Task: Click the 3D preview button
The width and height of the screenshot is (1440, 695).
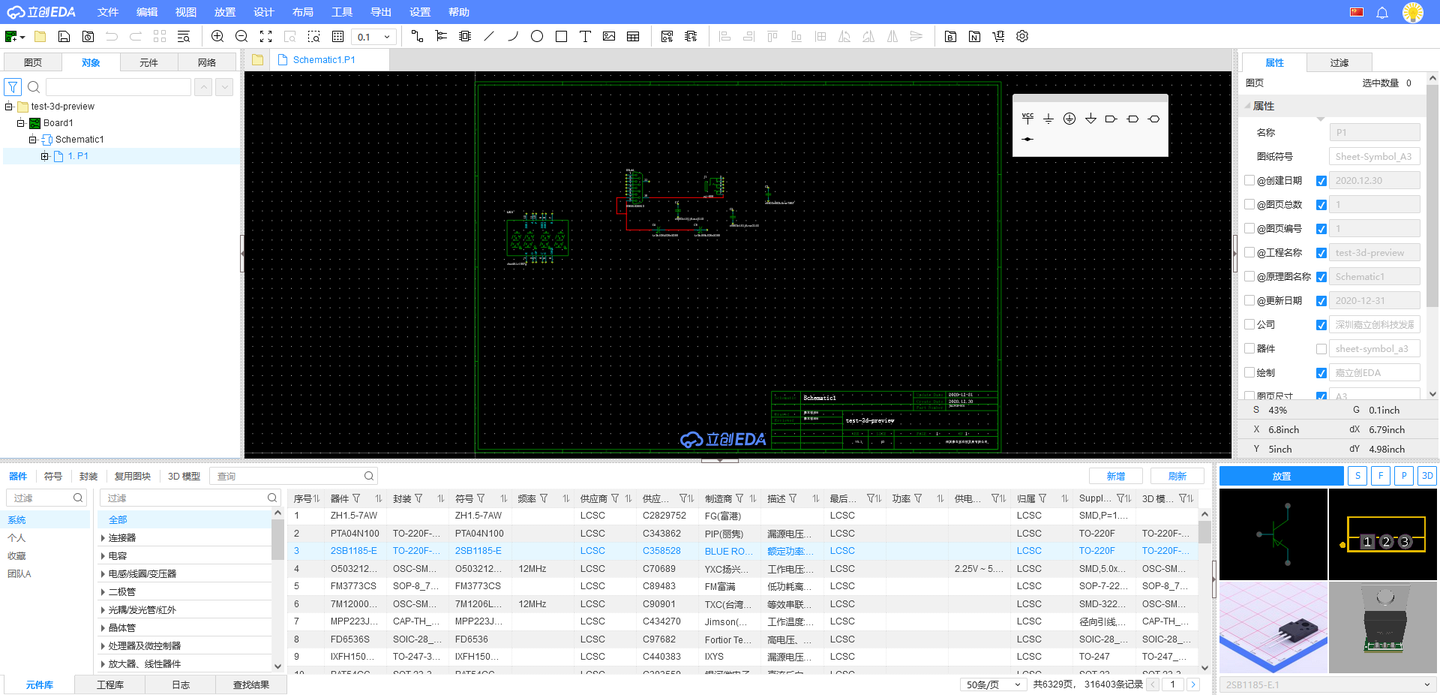Action: [x=1427, y=476]
